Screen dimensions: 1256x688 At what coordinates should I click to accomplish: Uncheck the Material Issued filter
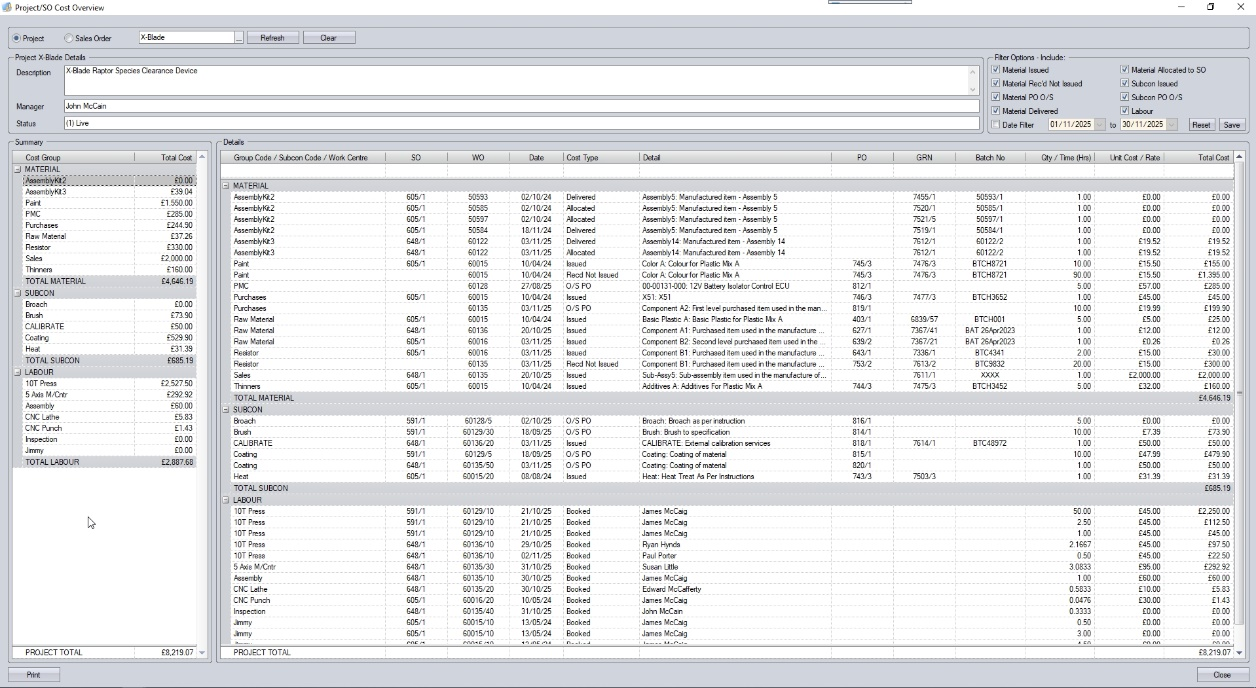click(x=995, y=71)
